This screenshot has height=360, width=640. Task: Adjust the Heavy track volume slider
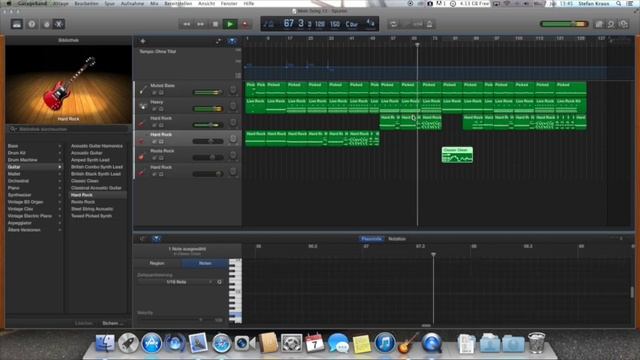pos(208,109)
